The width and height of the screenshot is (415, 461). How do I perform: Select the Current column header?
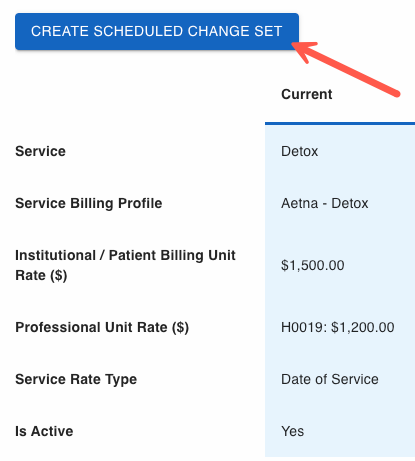(x=307, y=94)
